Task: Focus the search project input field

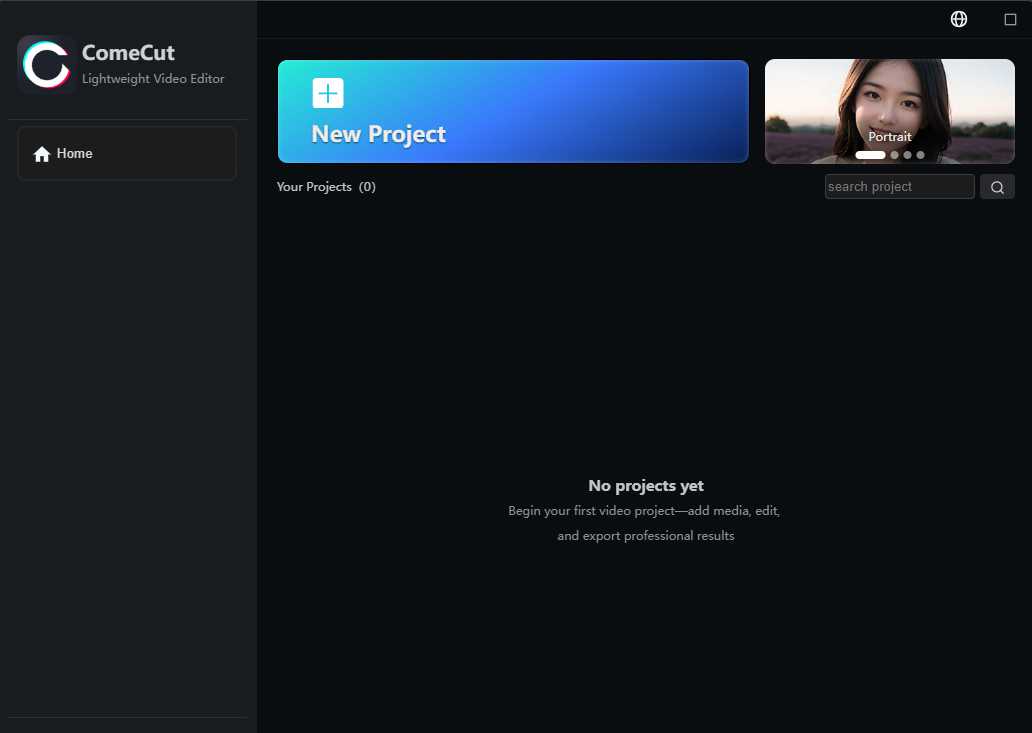Action: tap(899, 187)
